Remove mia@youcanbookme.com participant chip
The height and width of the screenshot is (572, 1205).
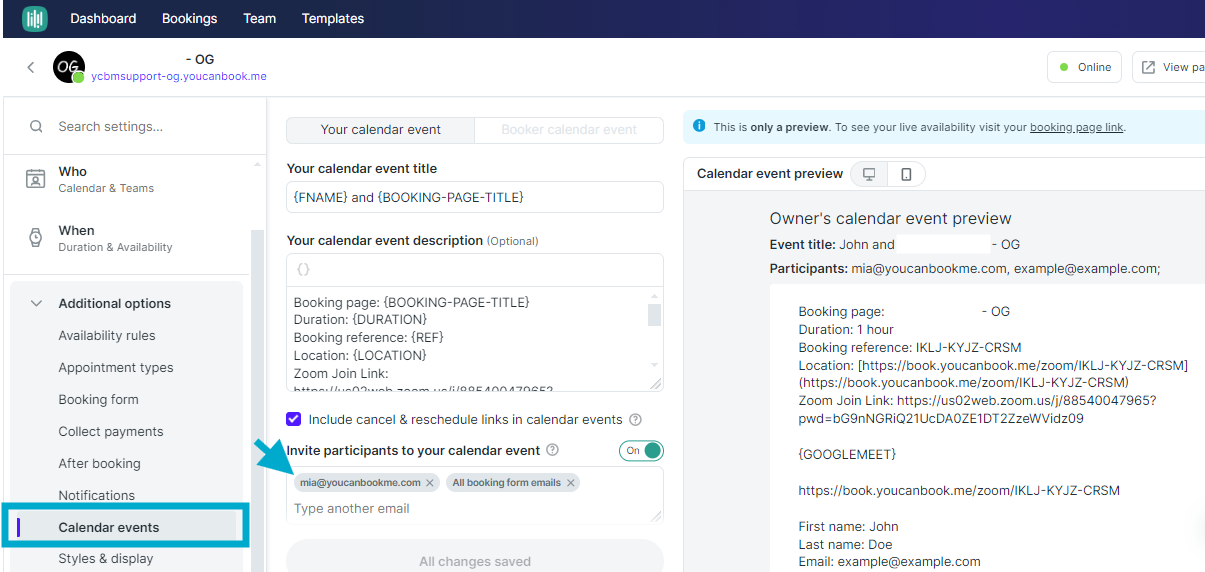[430, 483]
